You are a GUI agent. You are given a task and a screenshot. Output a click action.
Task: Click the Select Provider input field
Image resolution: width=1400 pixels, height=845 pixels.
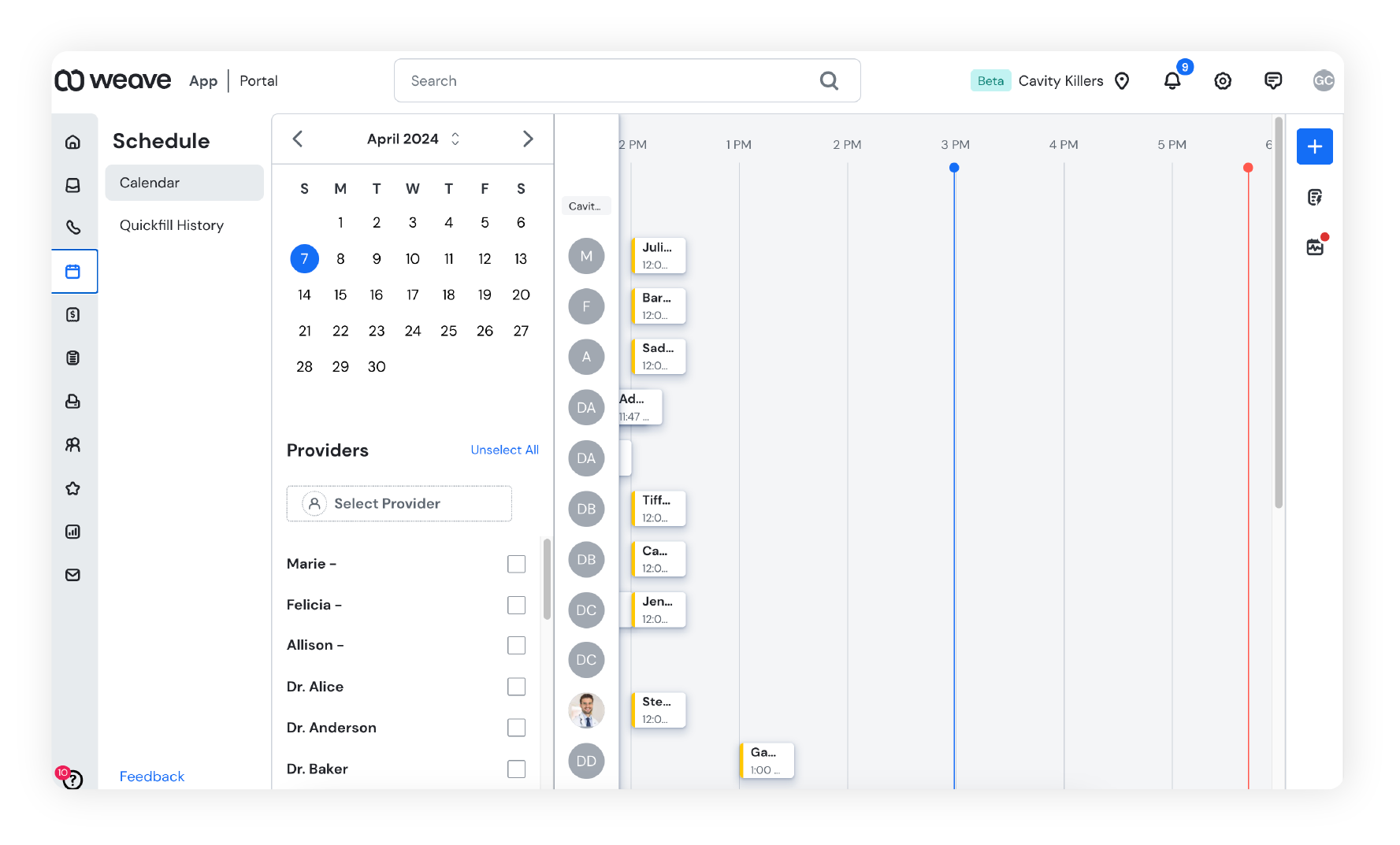pos(399,504)
